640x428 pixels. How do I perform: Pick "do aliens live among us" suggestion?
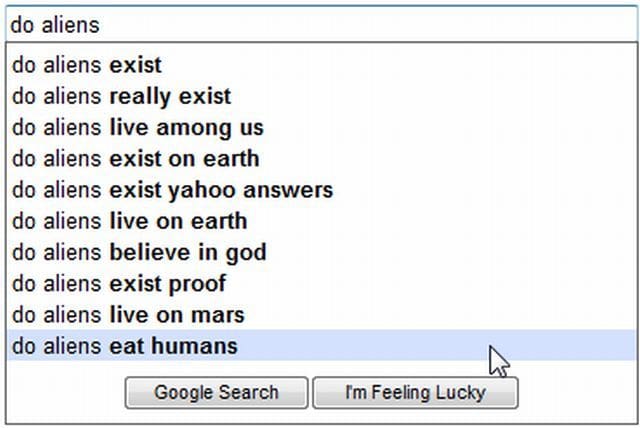click(x=137, y=128)
